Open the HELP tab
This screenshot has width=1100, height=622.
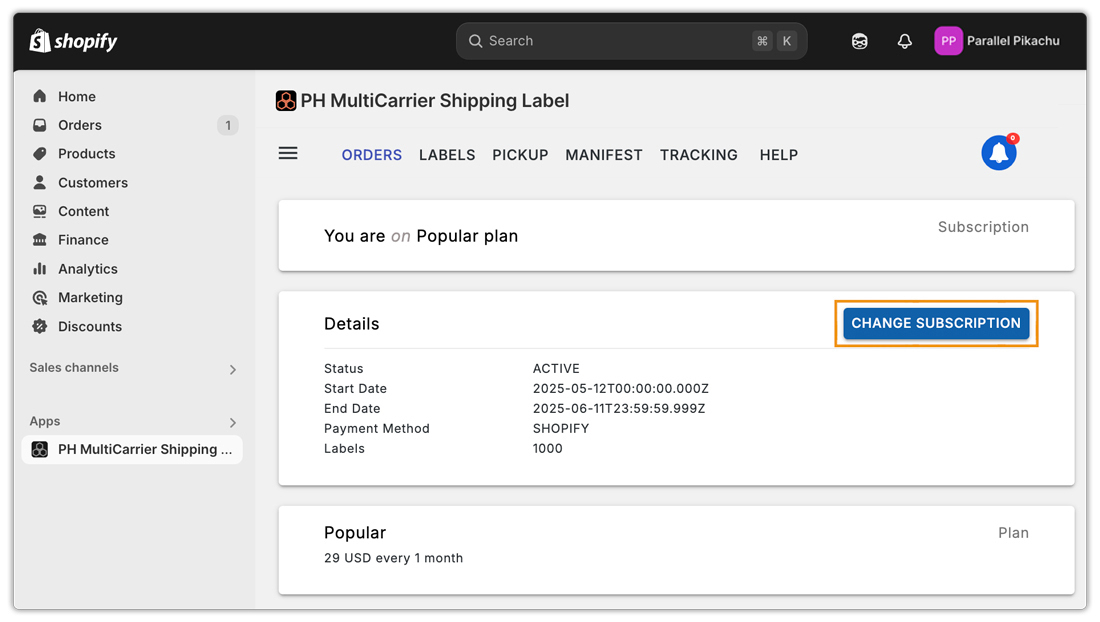779,155
